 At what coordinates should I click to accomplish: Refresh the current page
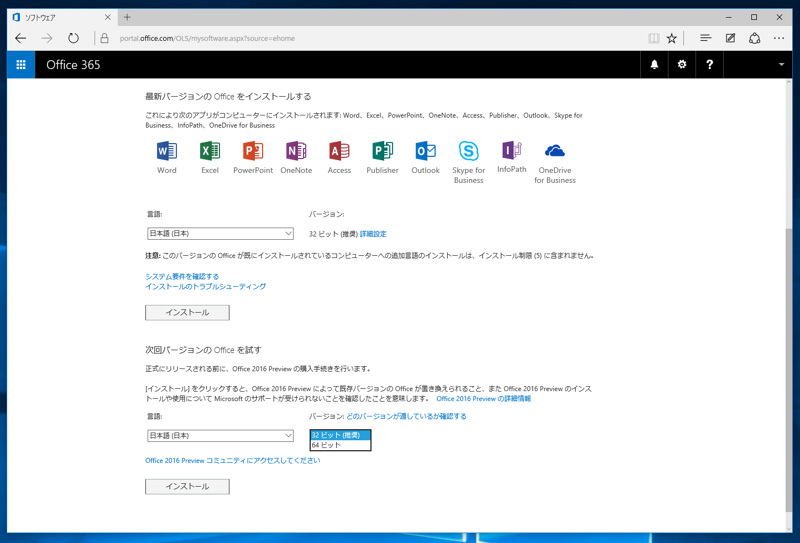coord(73,38)
